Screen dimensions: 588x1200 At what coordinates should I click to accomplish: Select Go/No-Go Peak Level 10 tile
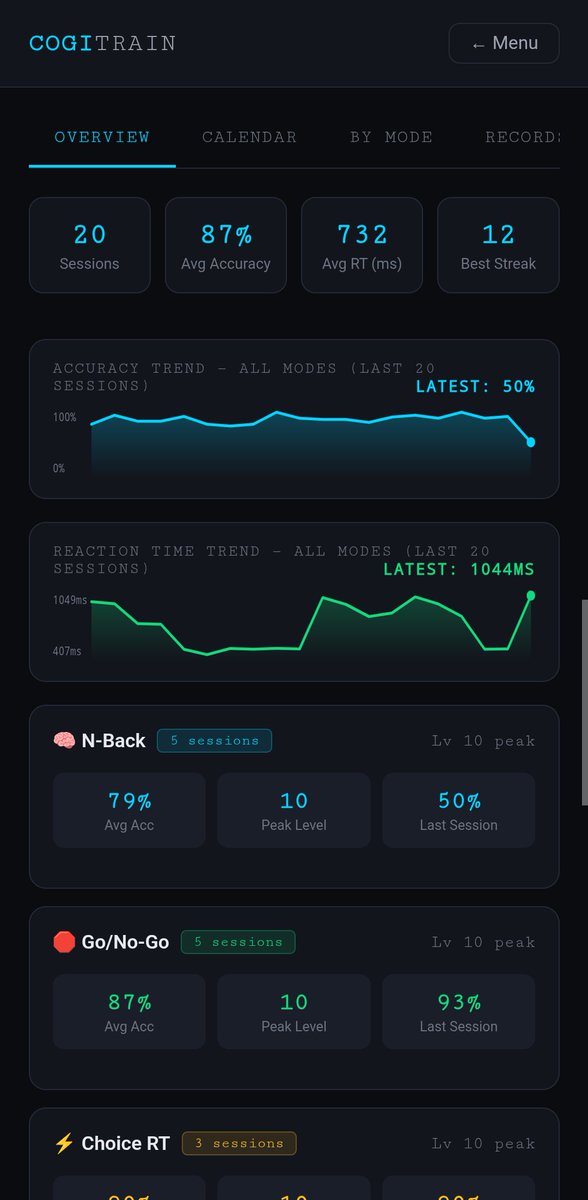click(294, 1012)
